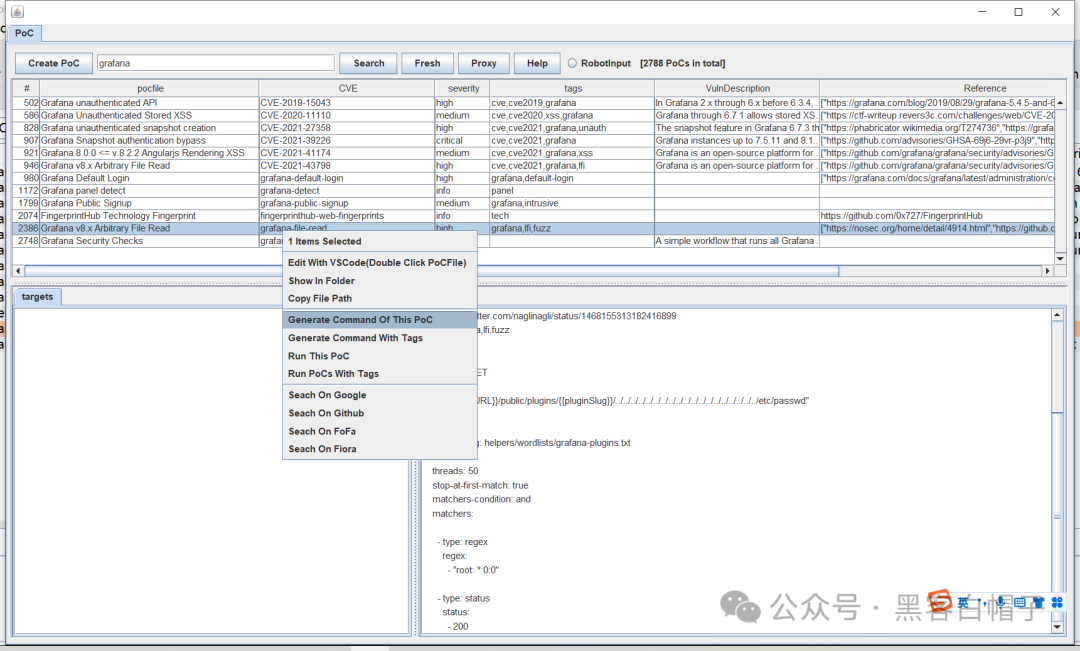
Task: Click the table's horizontal scroll right arrow
Action: (x=1048, y=271)
